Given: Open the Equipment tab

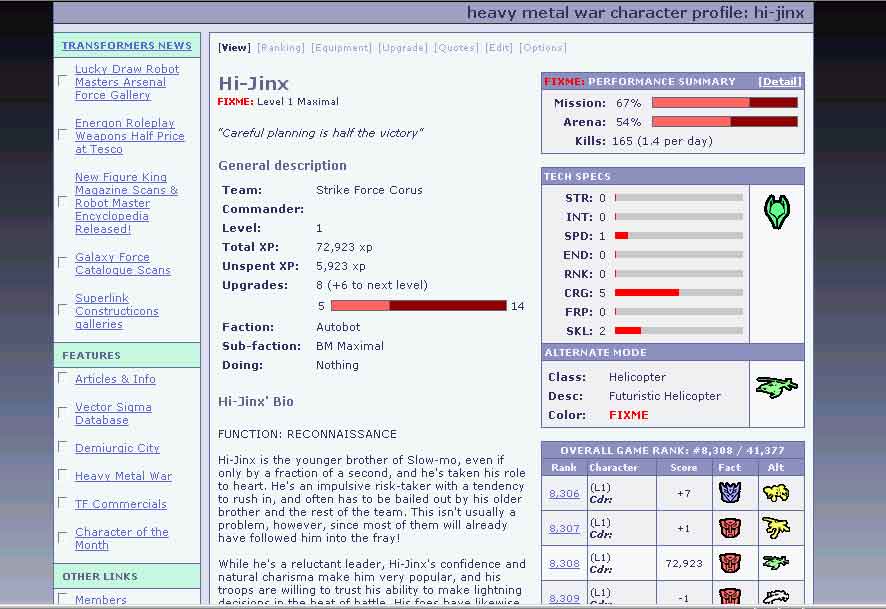Looking at the screenshot, I should click(341, 47).
